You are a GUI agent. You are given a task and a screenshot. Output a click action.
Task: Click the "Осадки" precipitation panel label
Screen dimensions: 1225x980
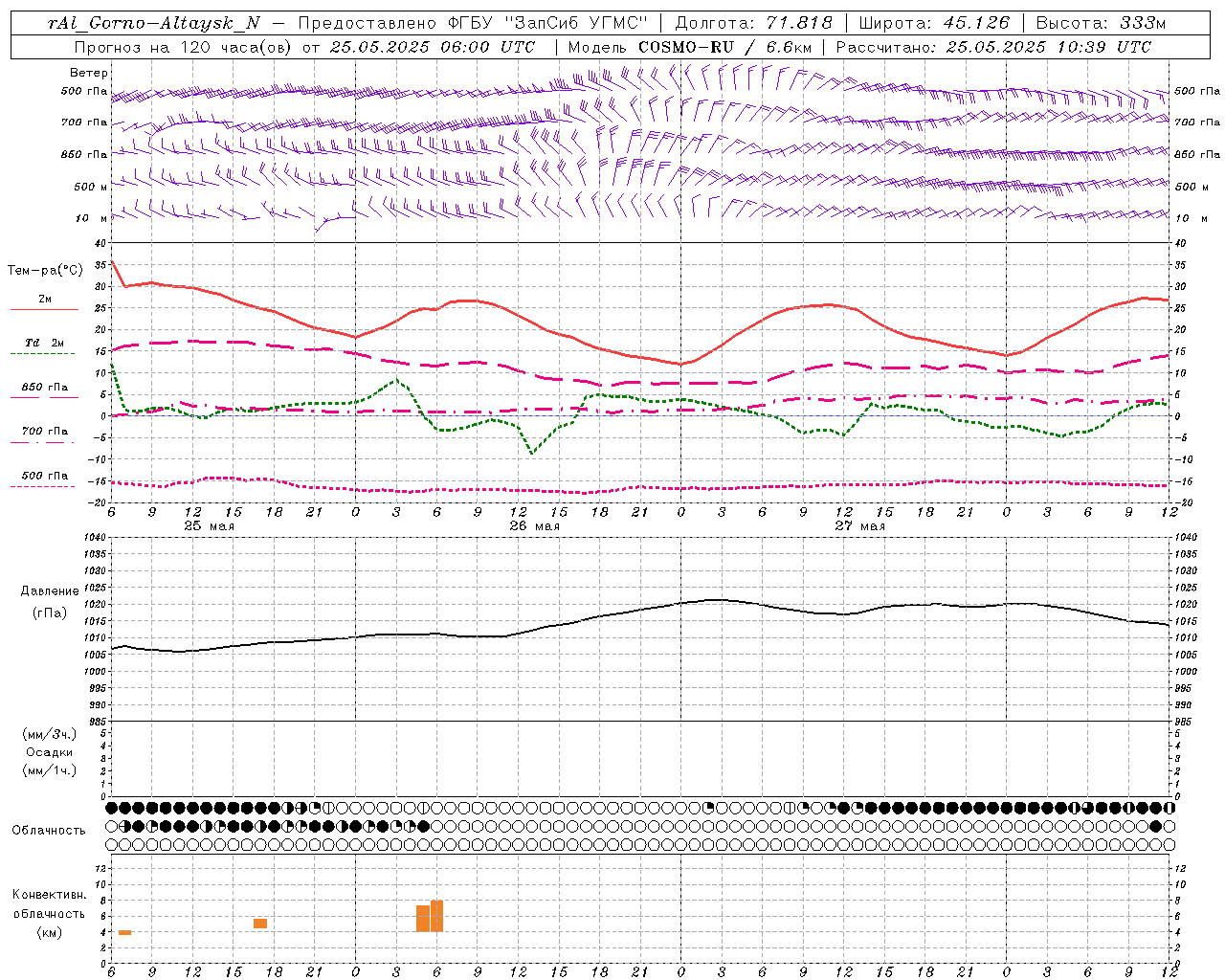50,752
